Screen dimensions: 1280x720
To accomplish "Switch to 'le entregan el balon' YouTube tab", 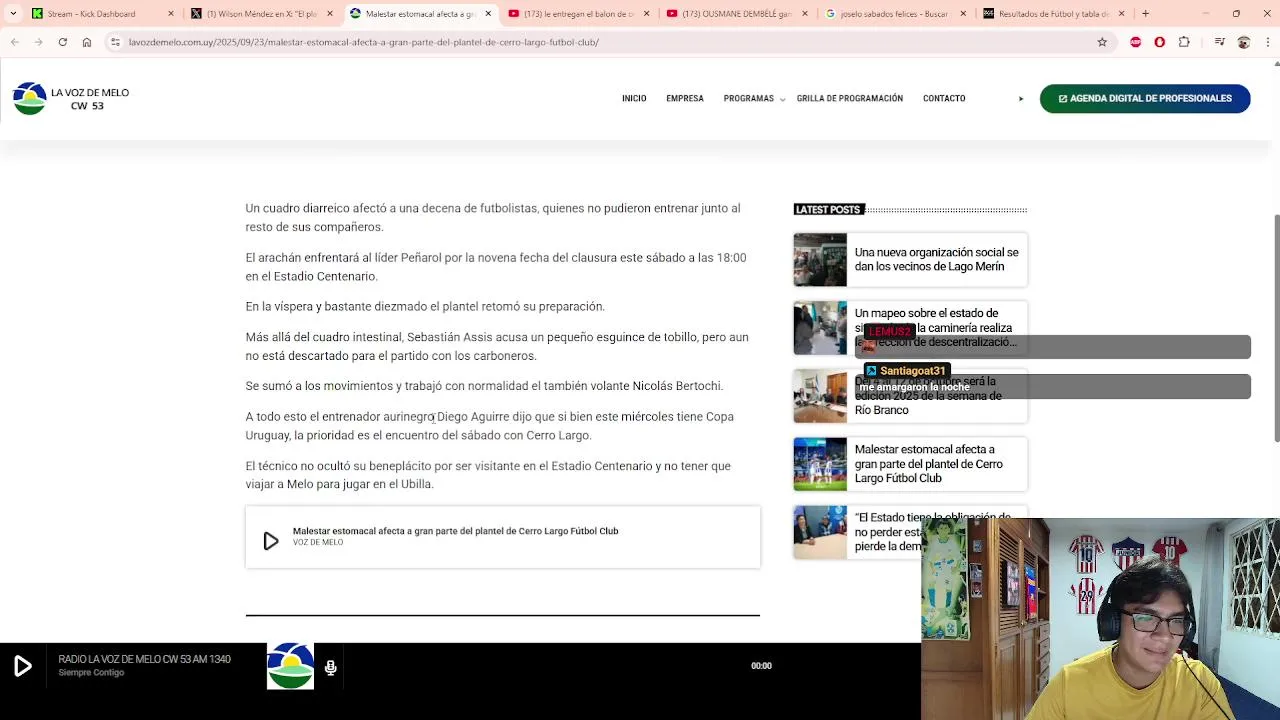I will tap(577, 14).
